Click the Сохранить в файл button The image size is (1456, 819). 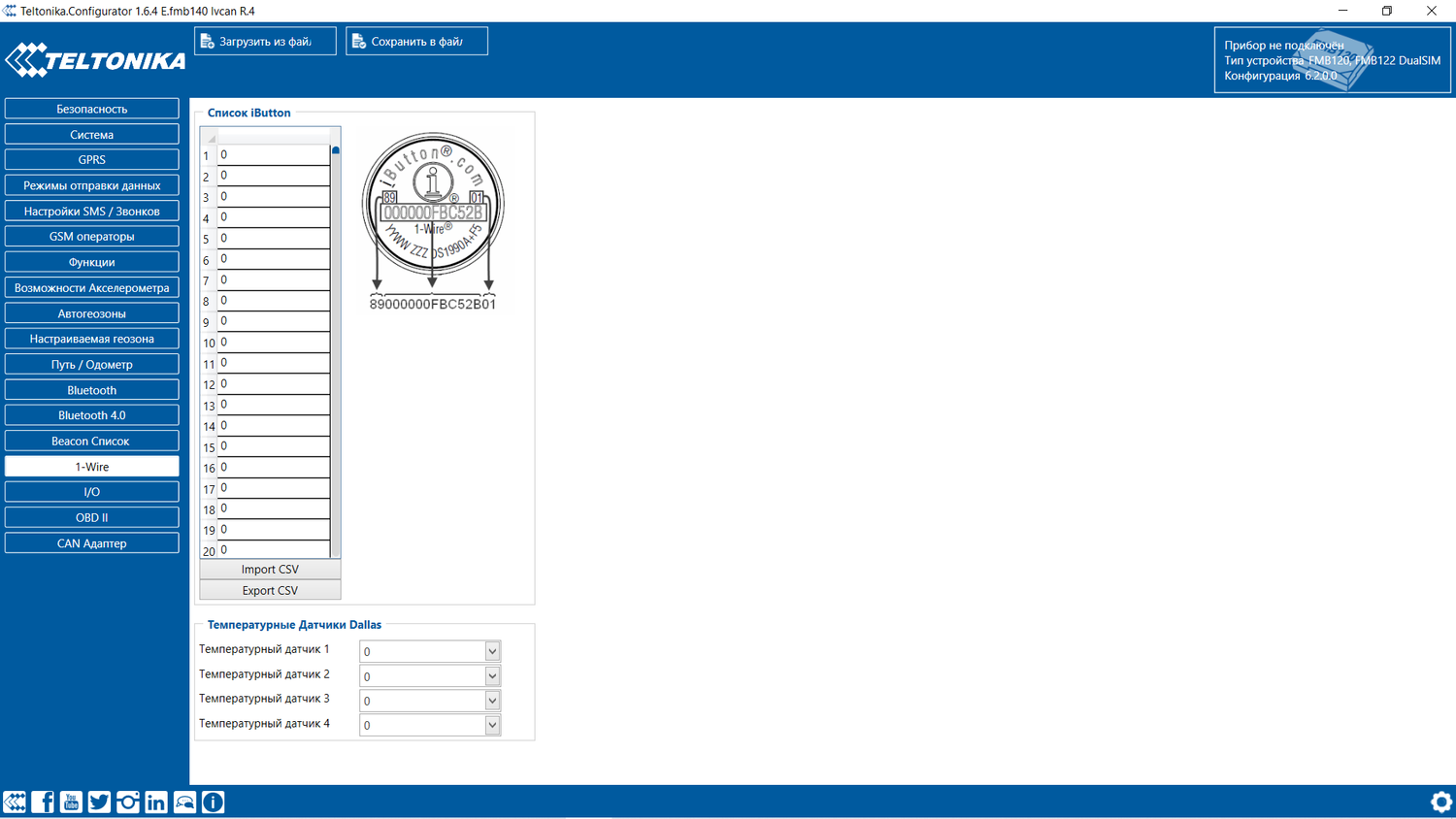(x=416, y=41)
